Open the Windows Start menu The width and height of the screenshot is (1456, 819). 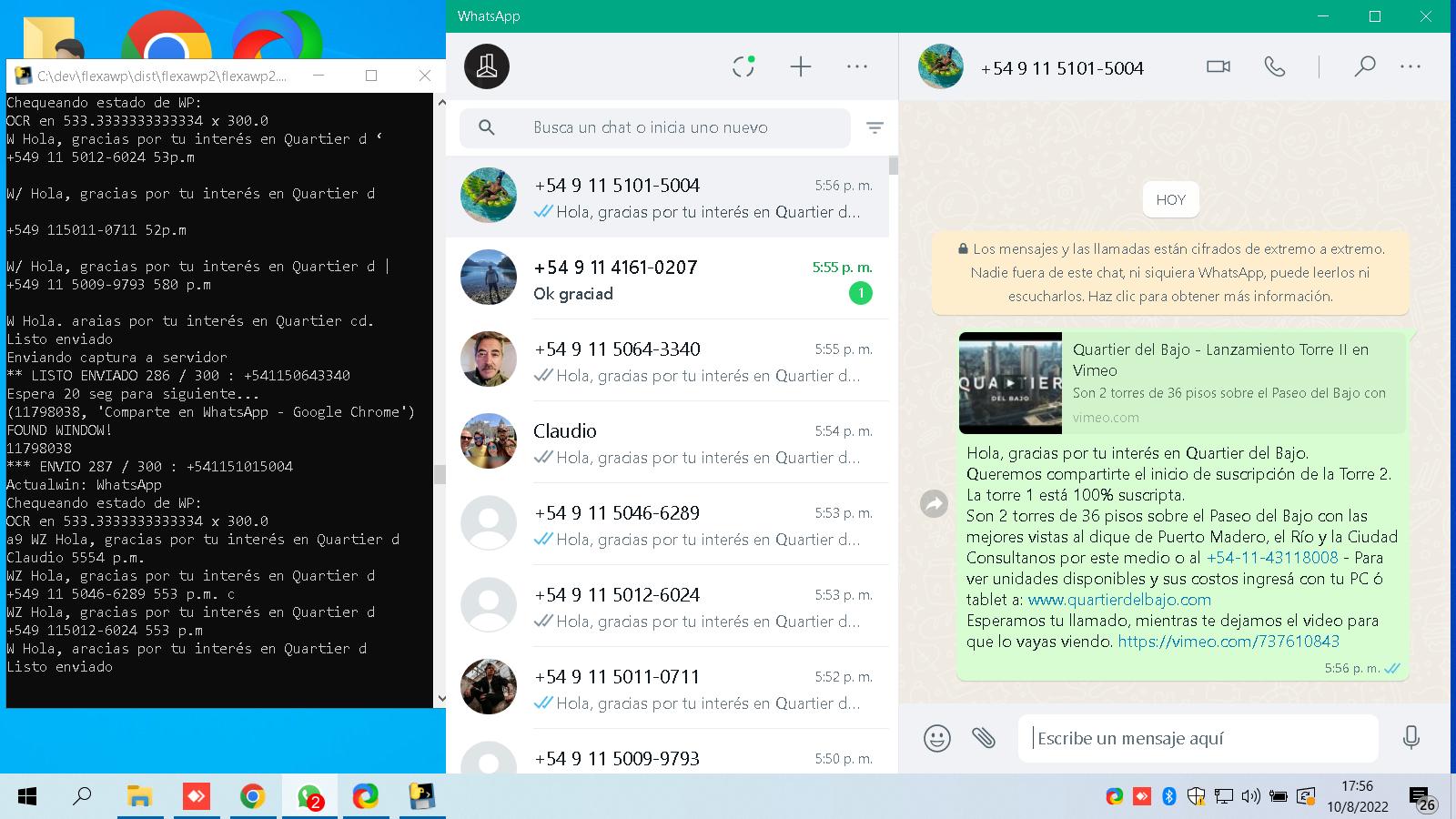coord(27,797)
